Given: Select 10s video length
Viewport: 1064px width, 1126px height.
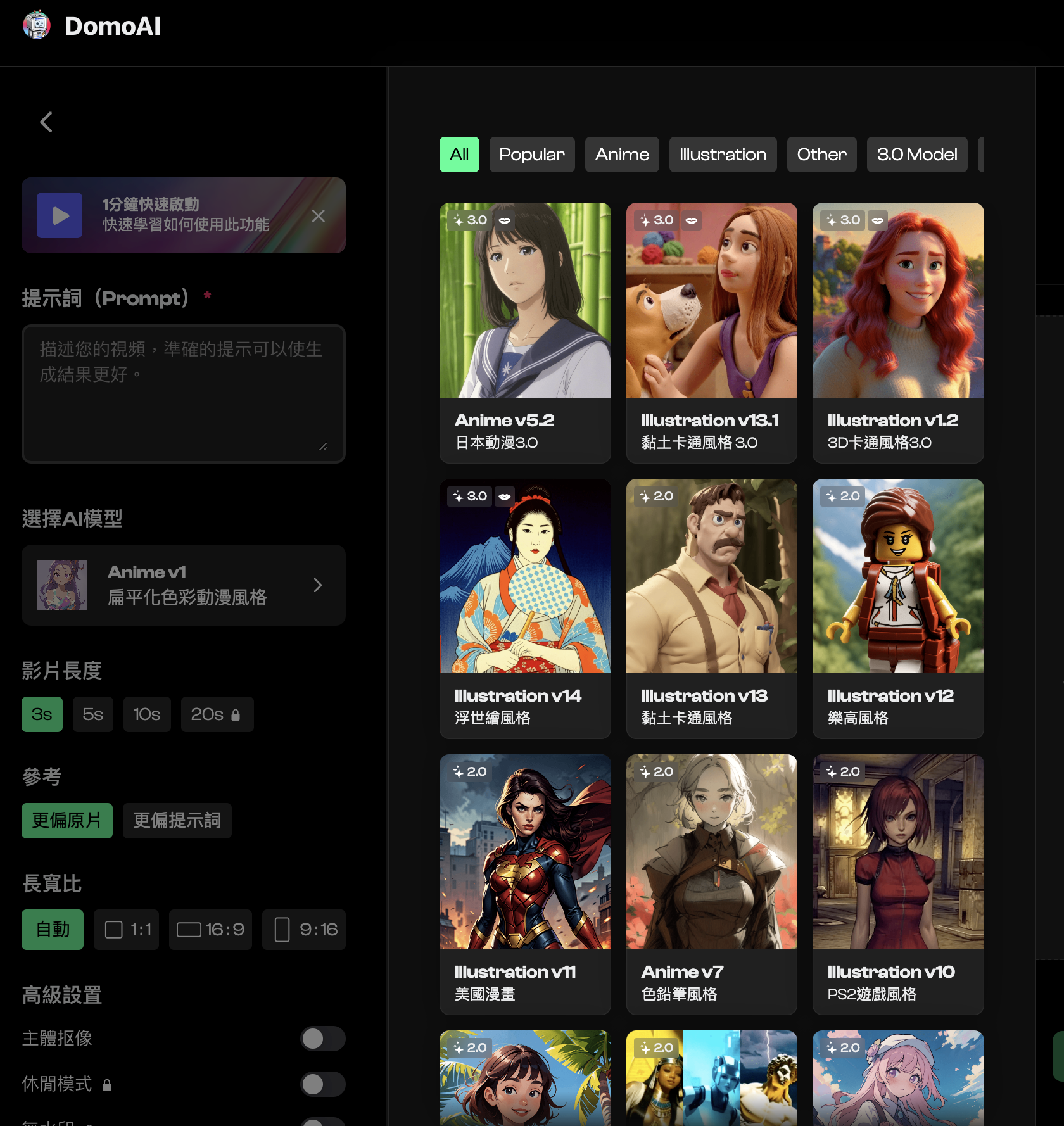Looking at the screenshot, I should tap(147, 714).
